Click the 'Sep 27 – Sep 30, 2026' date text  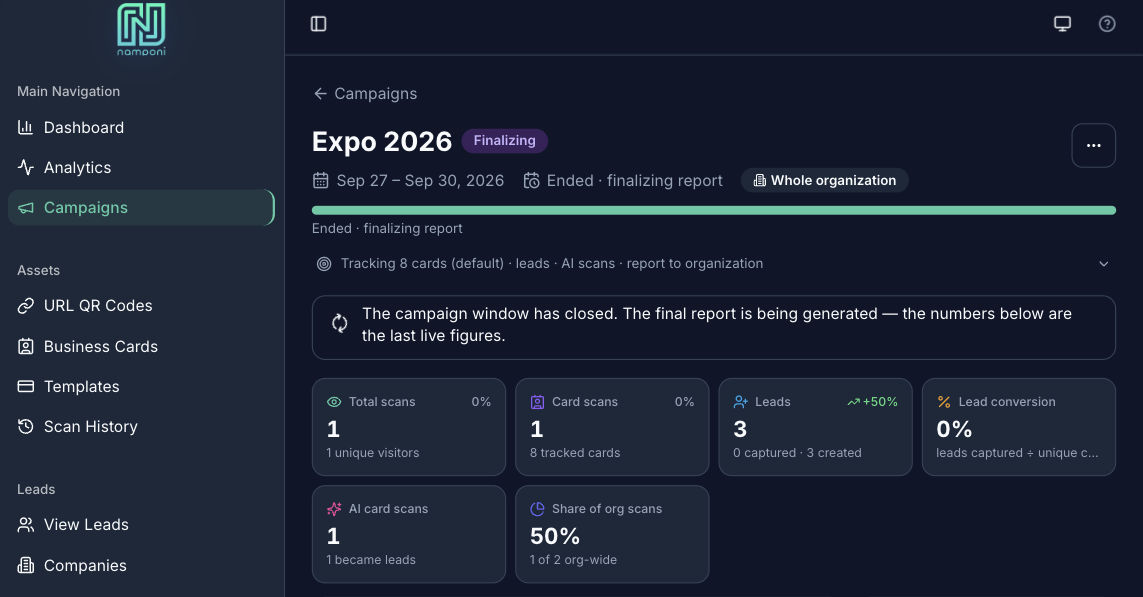coord(420,181)
